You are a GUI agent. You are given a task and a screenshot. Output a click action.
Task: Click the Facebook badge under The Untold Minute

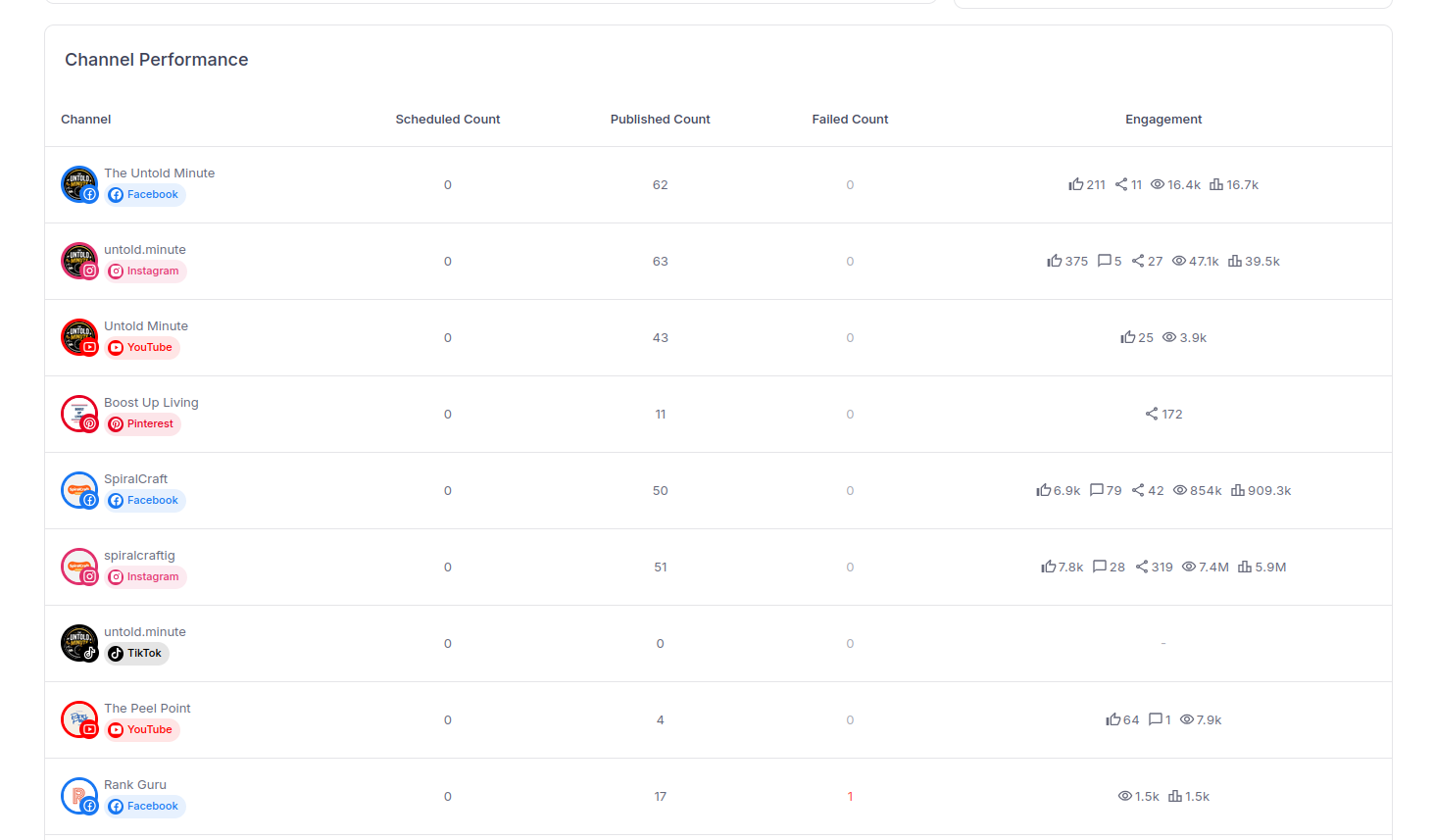(145, 195)
